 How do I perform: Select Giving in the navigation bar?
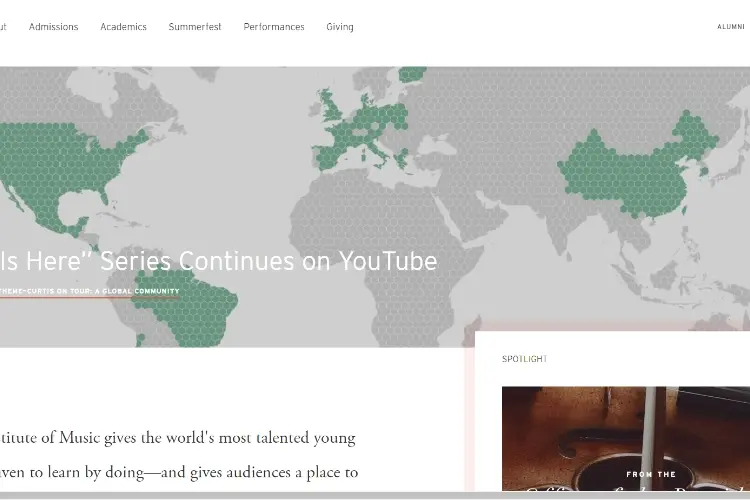340,27
